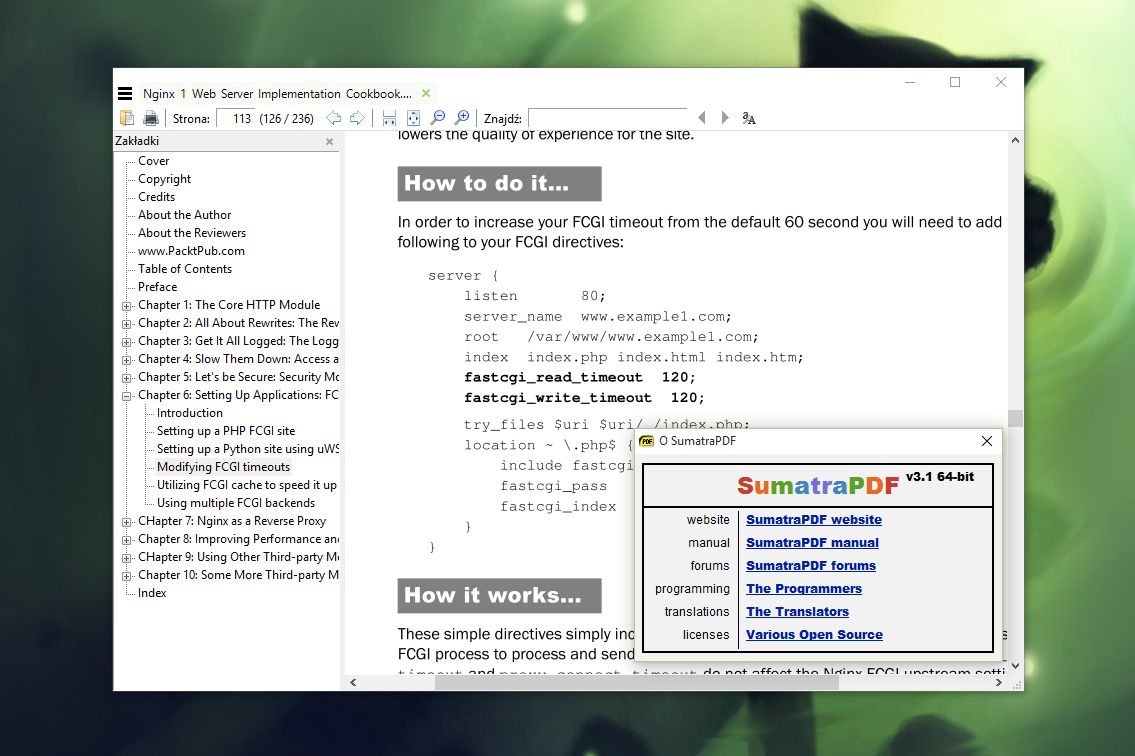Expand CHapter 9: Using Other Third-party

tap(127, 558)
